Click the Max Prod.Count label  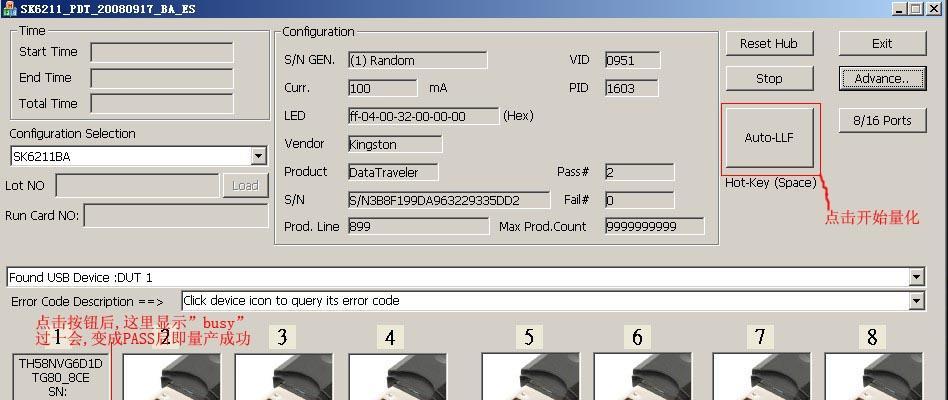point(542,227)
